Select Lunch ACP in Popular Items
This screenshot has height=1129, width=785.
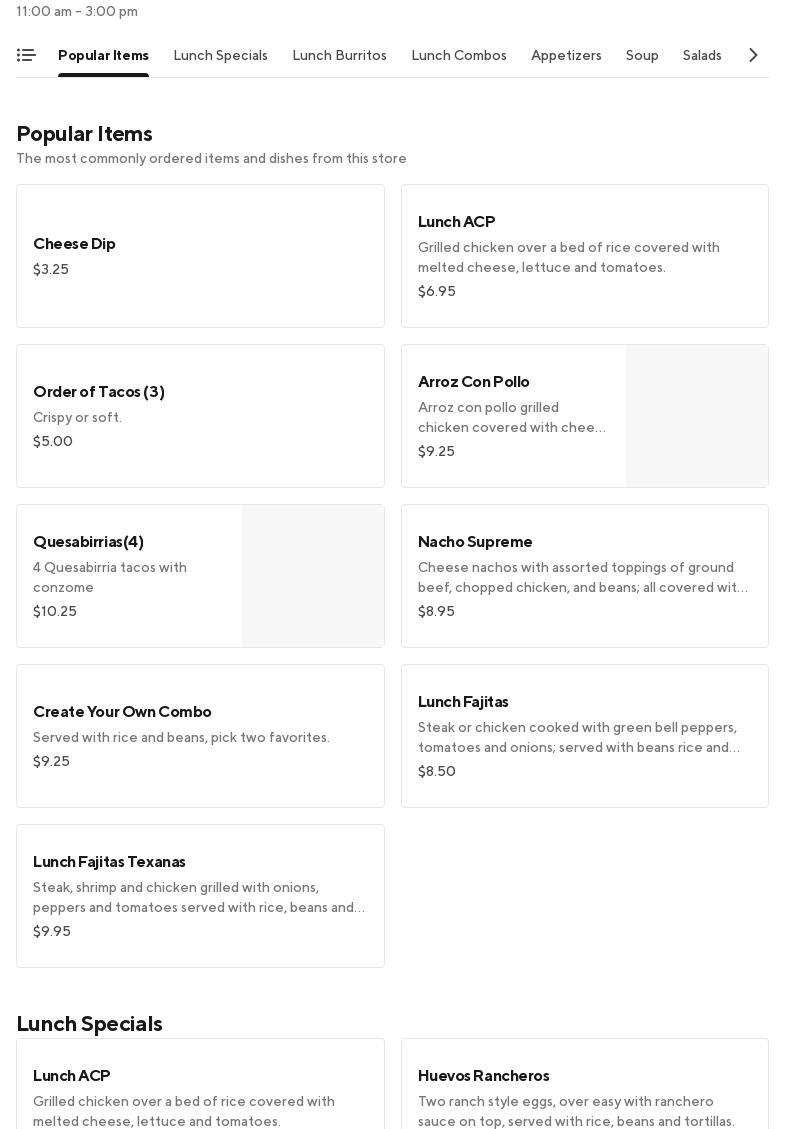click(x=584, y=256)
